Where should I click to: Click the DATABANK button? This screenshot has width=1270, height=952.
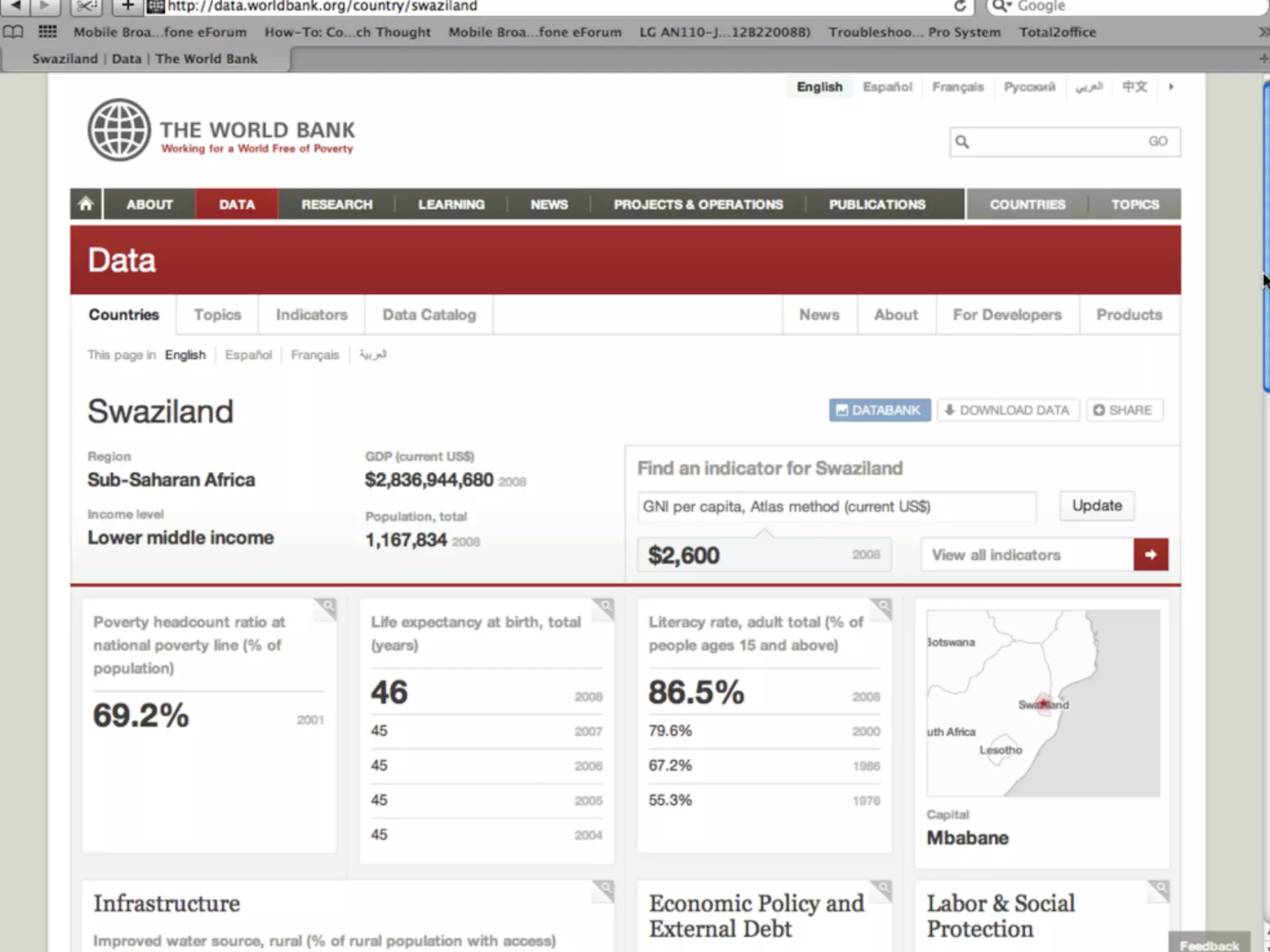[879, 410]
